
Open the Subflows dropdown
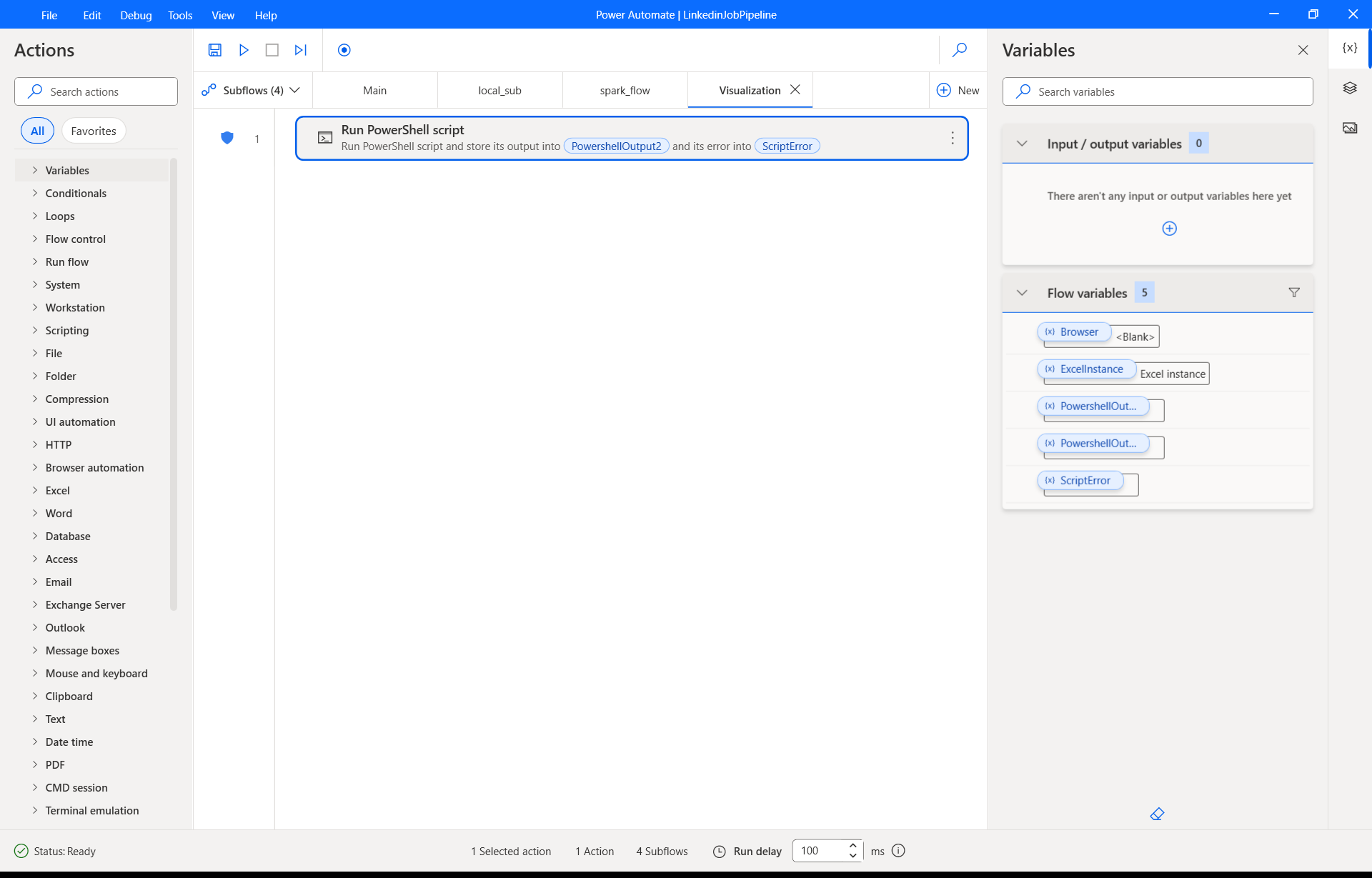coord(252,91)
